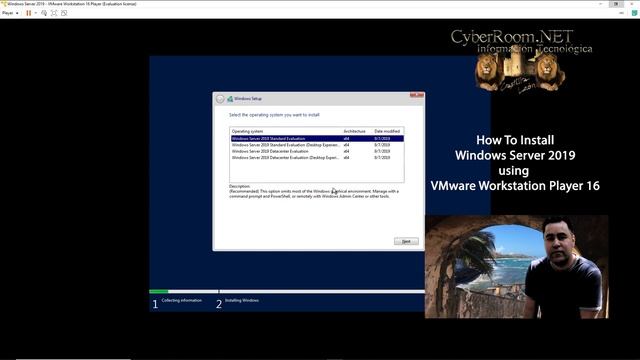Select Windows Server 2019 Datacenter Evaluation row

317,151
